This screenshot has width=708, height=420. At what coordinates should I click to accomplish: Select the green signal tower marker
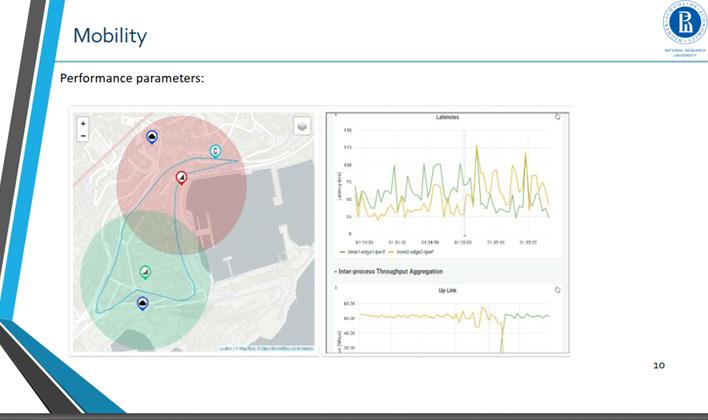pos(145,272)
